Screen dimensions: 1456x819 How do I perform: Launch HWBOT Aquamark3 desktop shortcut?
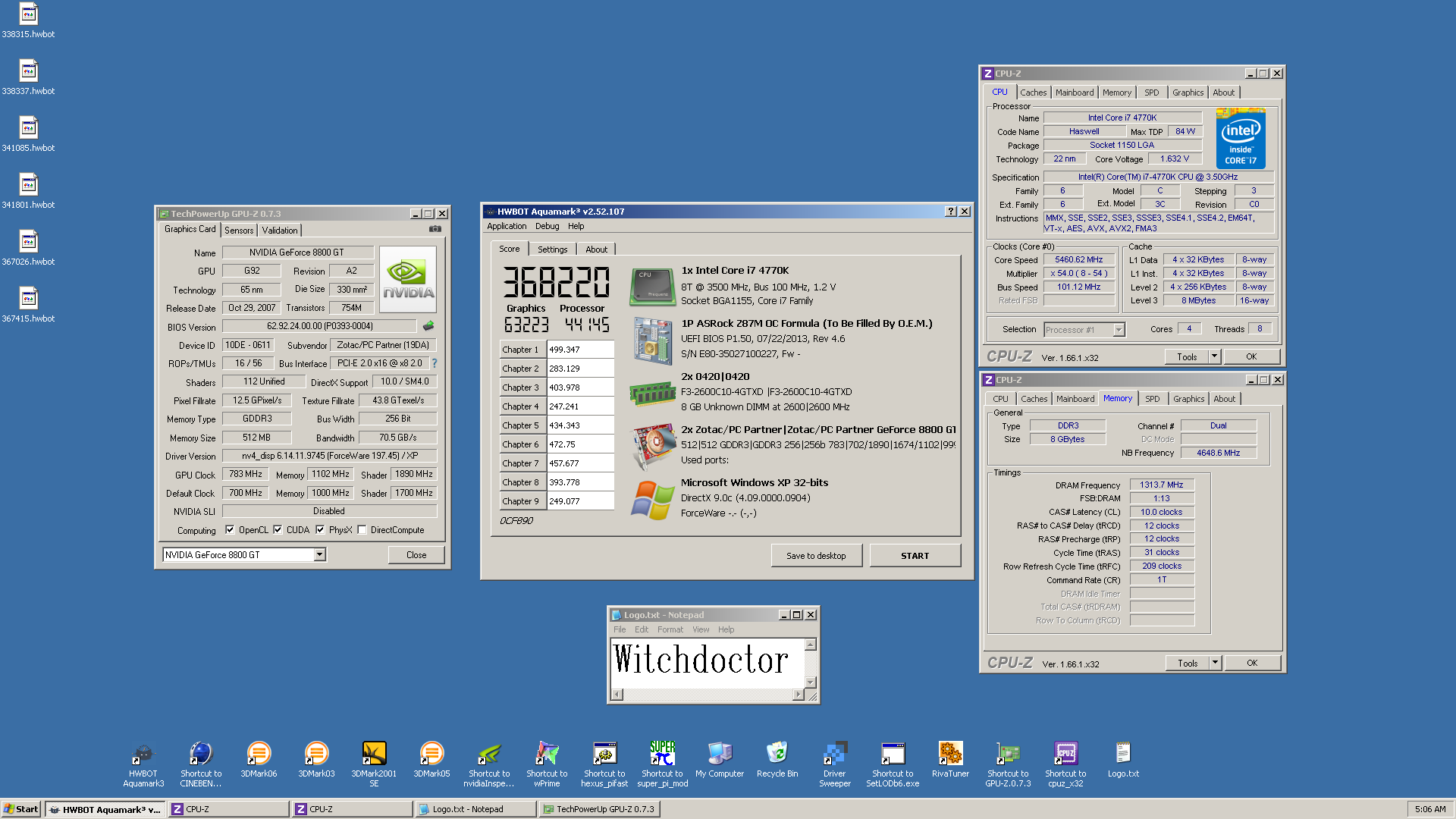143,764
